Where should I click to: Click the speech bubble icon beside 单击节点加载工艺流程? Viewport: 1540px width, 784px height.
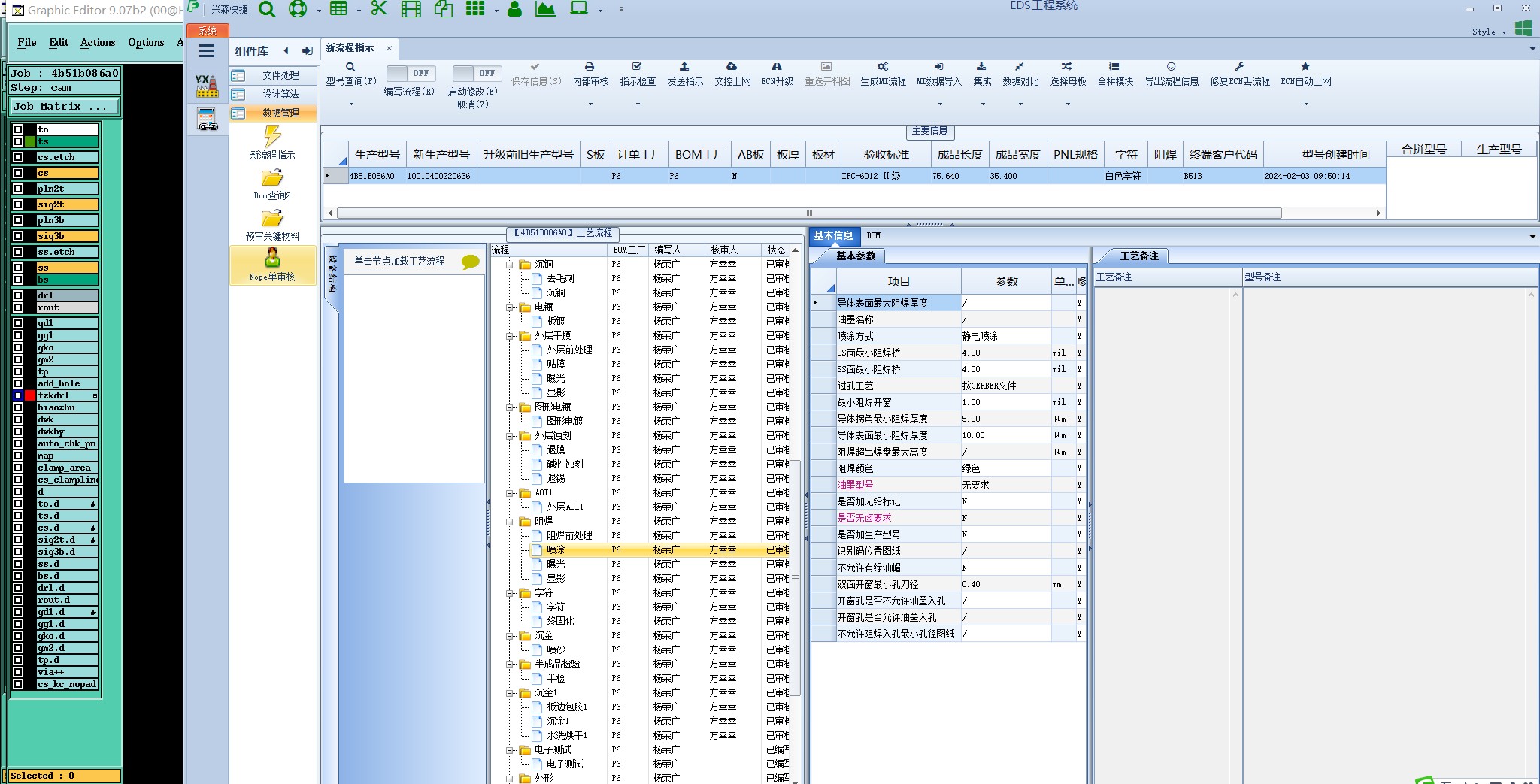471,262
